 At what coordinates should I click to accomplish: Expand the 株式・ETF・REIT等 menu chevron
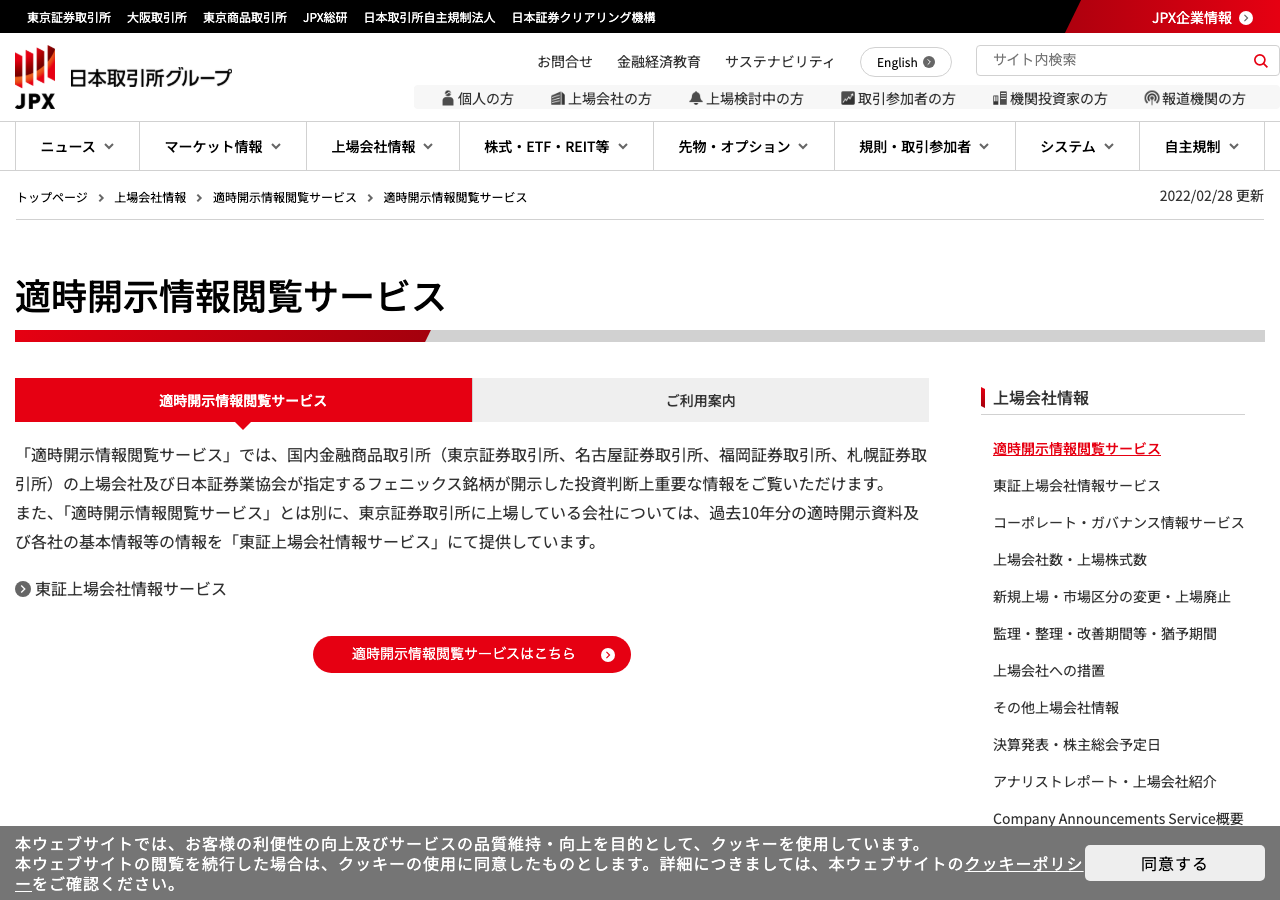coord(623,146)
